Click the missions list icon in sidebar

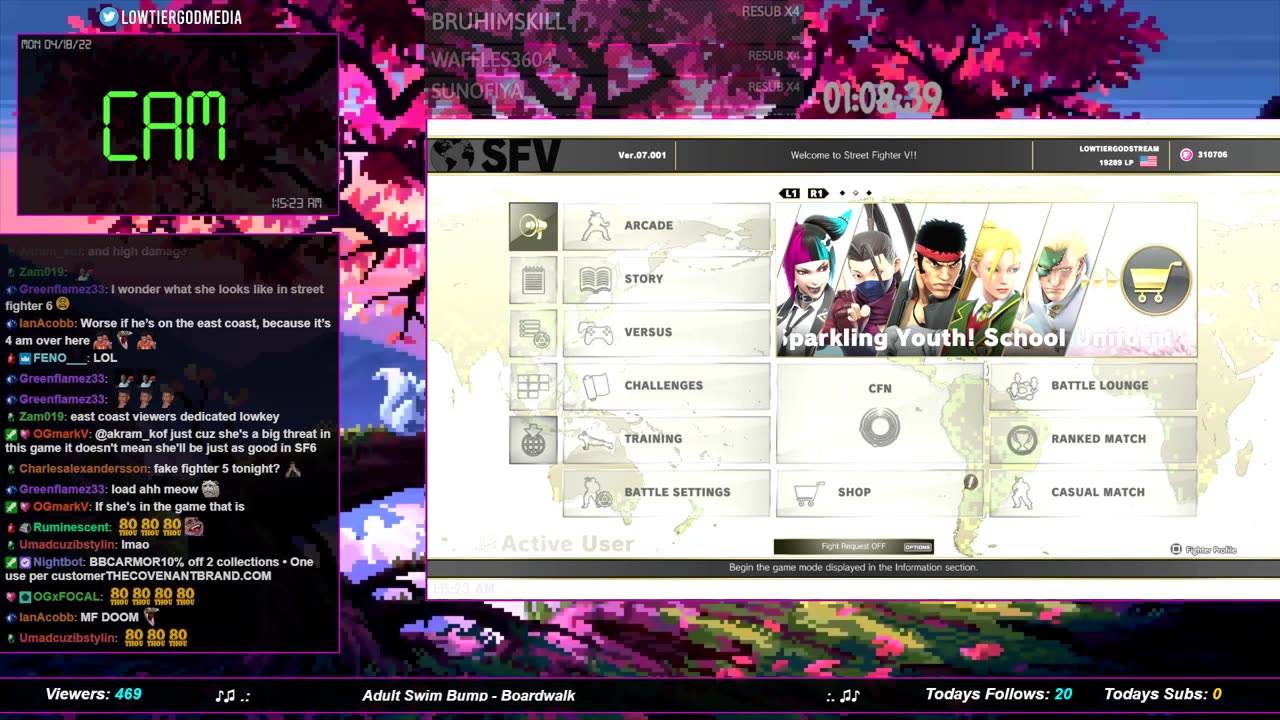(533, 333)
